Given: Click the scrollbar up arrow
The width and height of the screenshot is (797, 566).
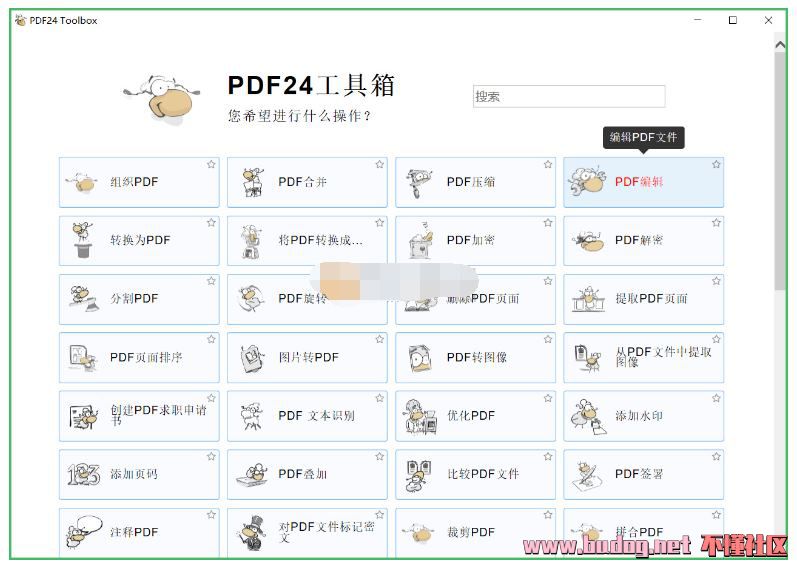Looking at the screenshot, I should pos(780,45).
